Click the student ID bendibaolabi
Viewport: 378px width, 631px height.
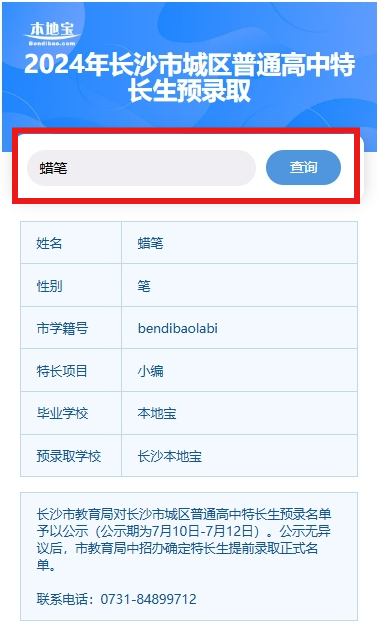[x=178, y=328]
